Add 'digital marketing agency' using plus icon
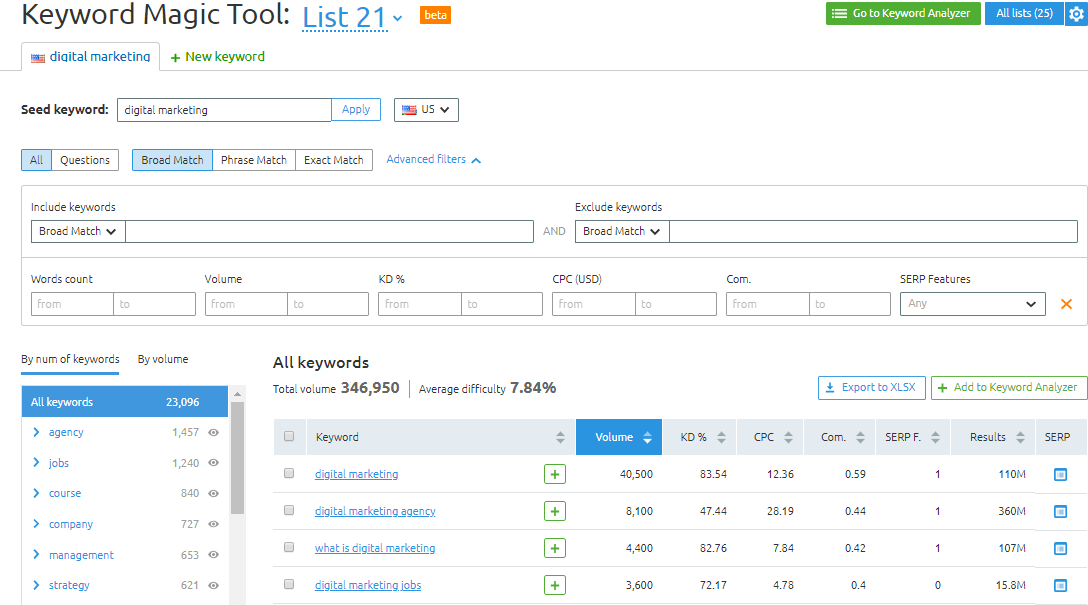This screenshot has width=1088, height=605. (x=555, y=511)
